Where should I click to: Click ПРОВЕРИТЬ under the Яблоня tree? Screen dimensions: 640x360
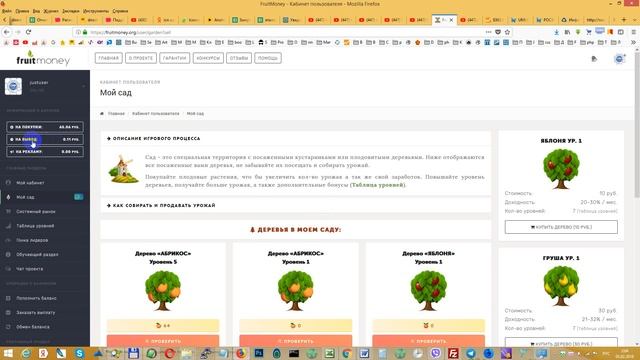pyautogui.click(x=429, y=341)
